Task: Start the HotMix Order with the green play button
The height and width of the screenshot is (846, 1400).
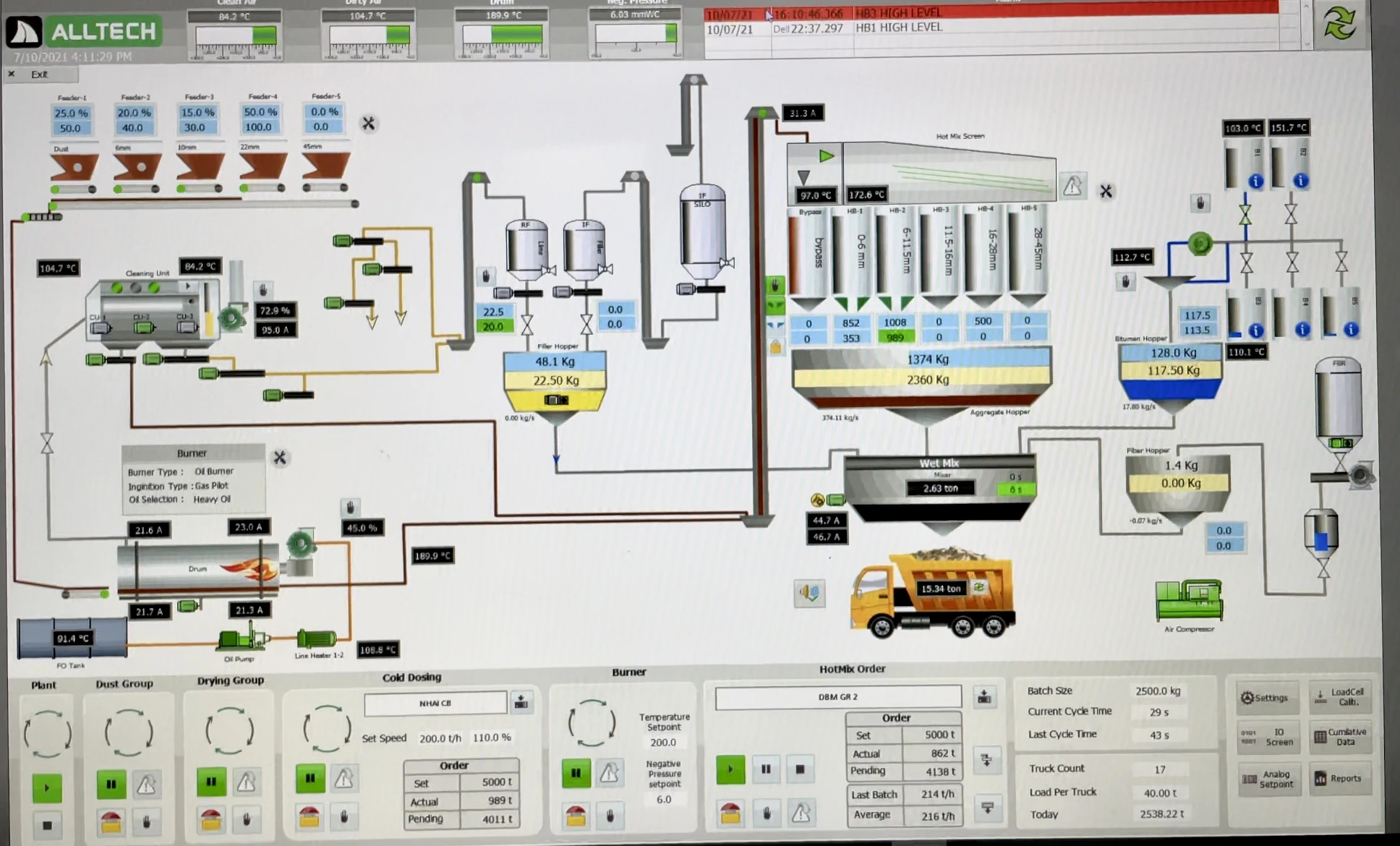Action: click(730, 769)
